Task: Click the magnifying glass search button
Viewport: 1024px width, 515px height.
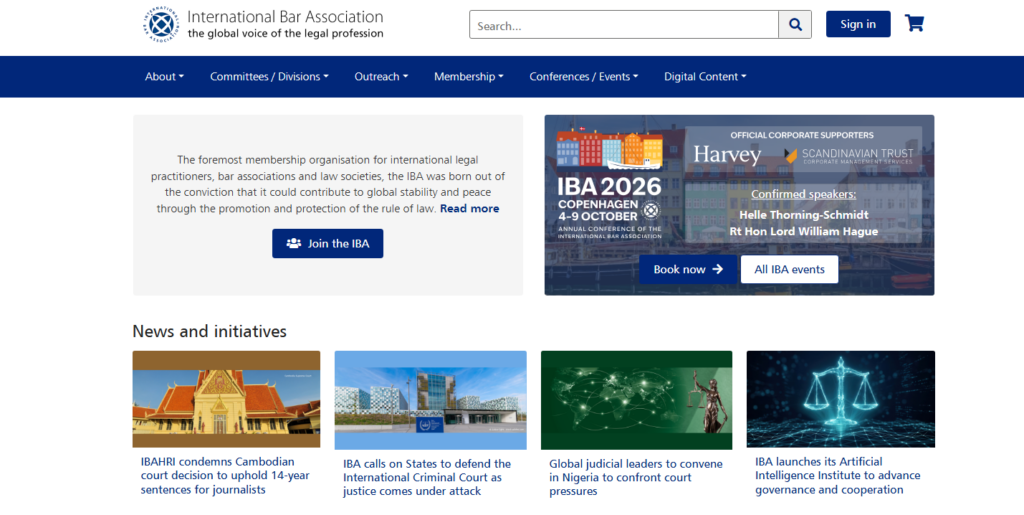Action: coord(795,25)
